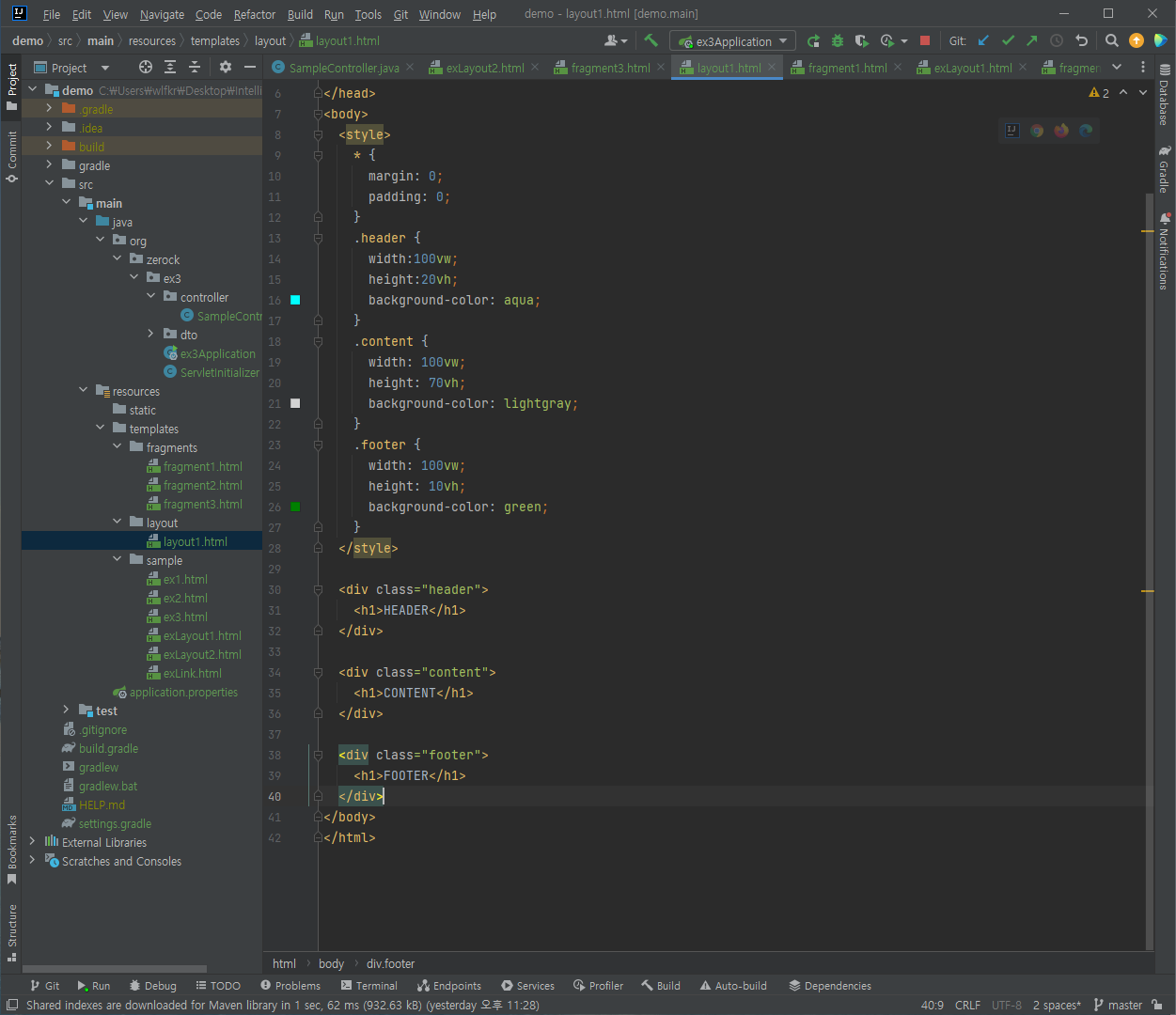Open page in Edge browser icon
This screenshot has height=1015, width=1176.
pyautogui.click(x=1086, y=131)
